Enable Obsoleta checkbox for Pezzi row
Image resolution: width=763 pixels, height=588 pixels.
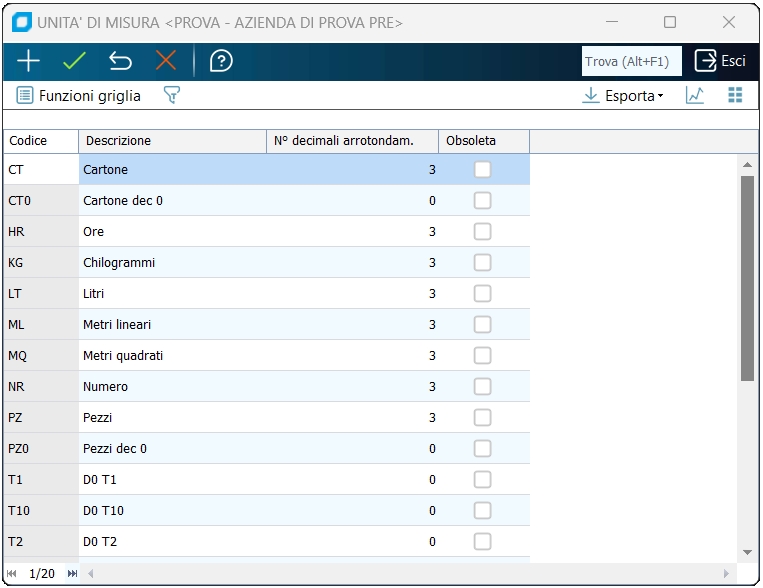pos(483,417)
